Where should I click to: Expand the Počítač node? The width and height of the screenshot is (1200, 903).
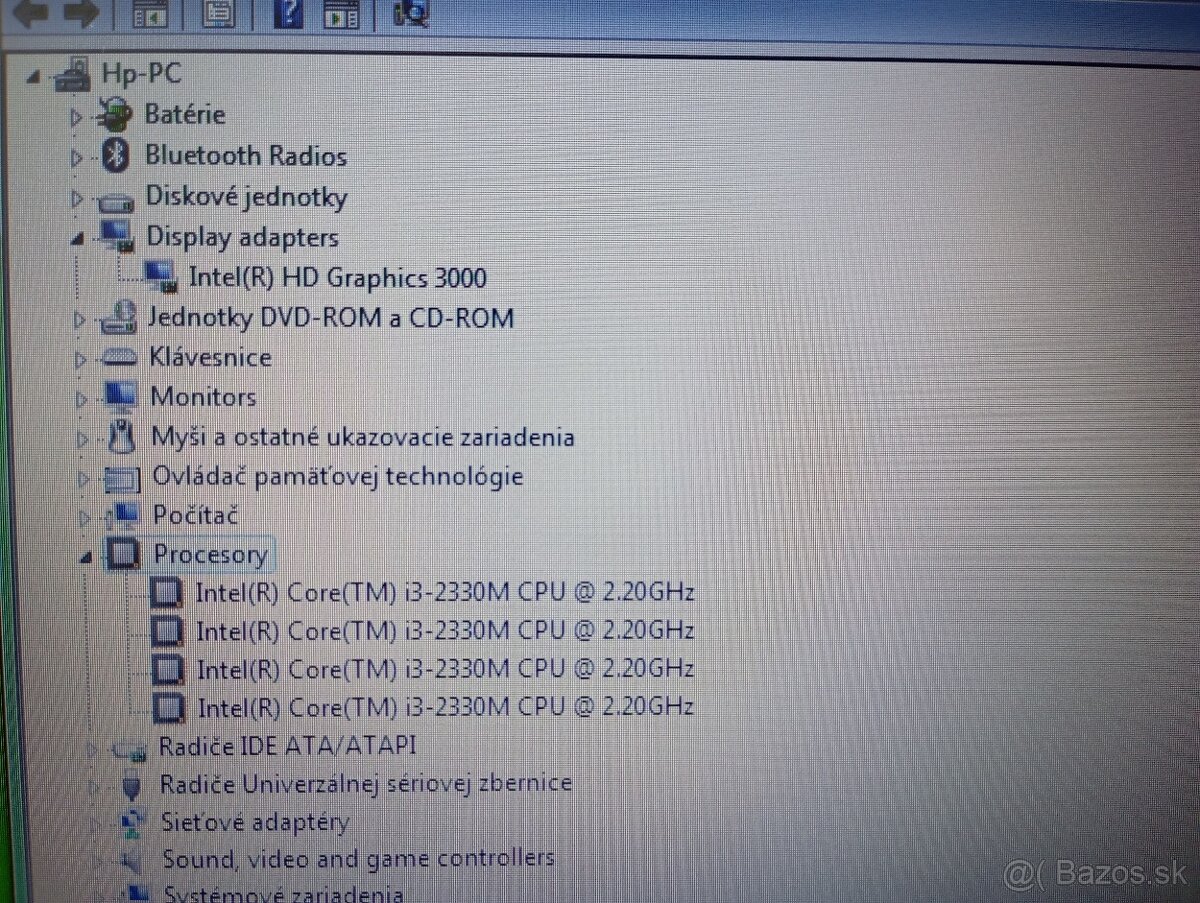[86, 518]
